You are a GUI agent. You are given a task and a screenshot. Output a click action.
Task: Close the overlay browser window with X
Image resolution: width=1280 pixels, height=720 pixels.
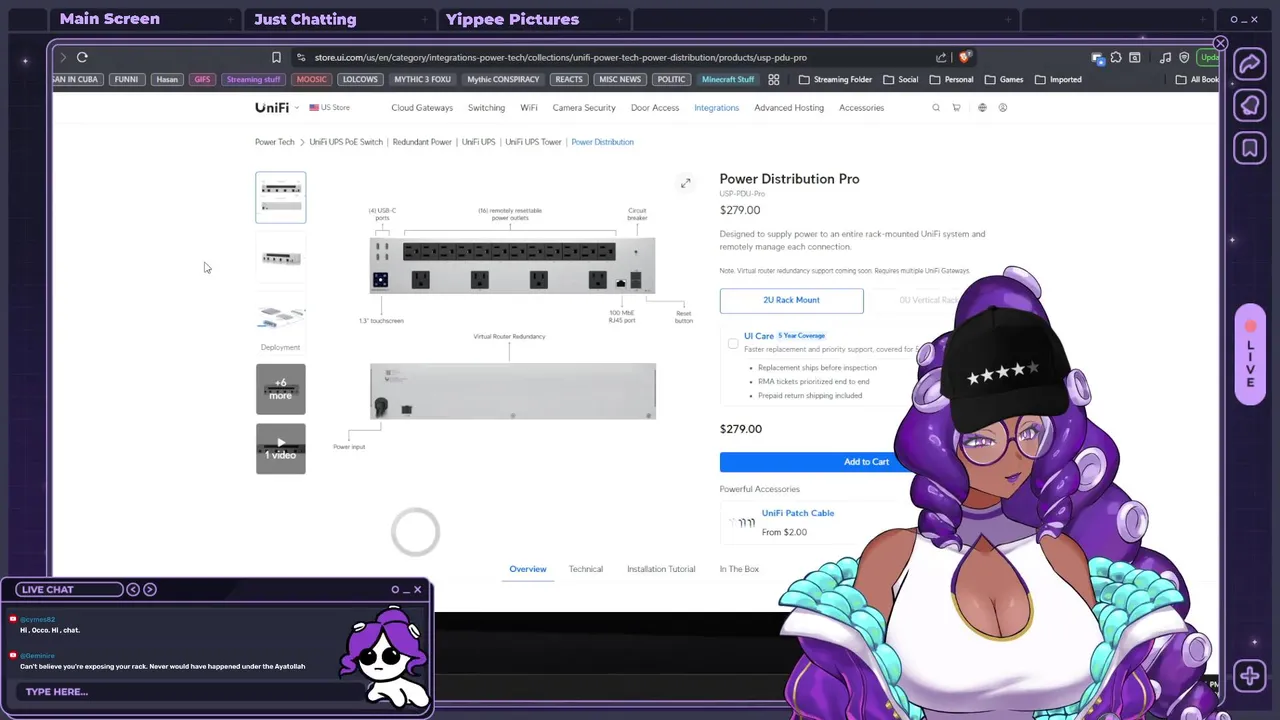coord(1220,43)
